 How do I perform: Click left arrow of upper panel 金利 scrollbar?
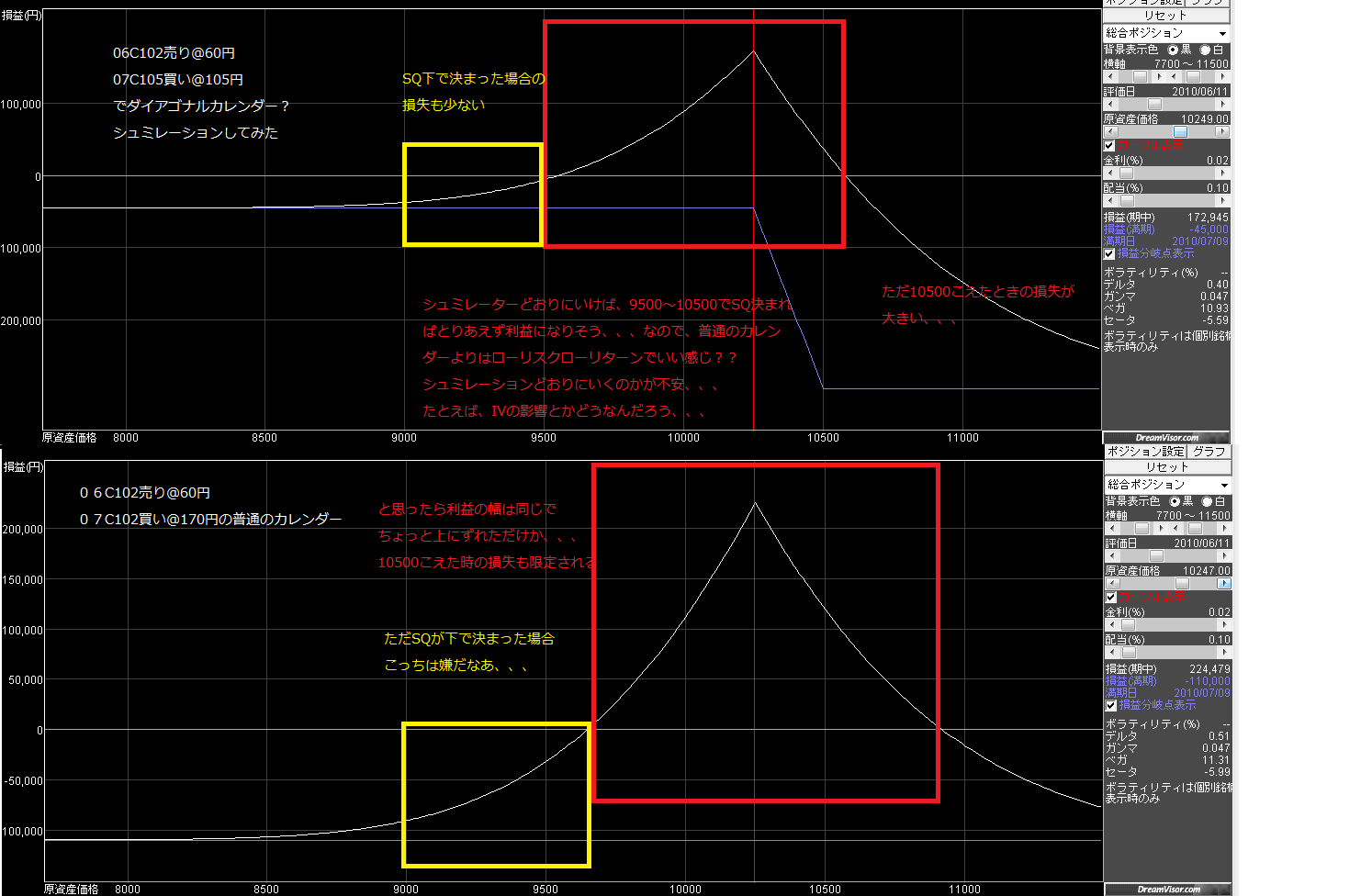coord(1110,174)
